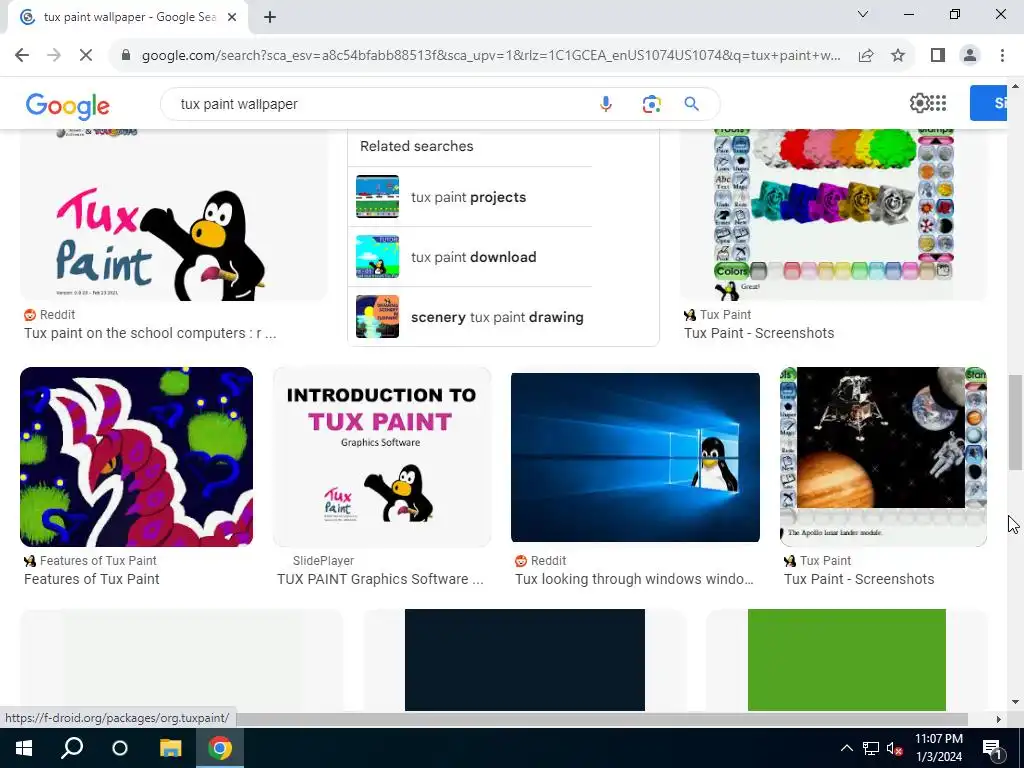Click the scenery tux paint drawing thumbnail
The image size is (1024, 768).
(377, 317)
